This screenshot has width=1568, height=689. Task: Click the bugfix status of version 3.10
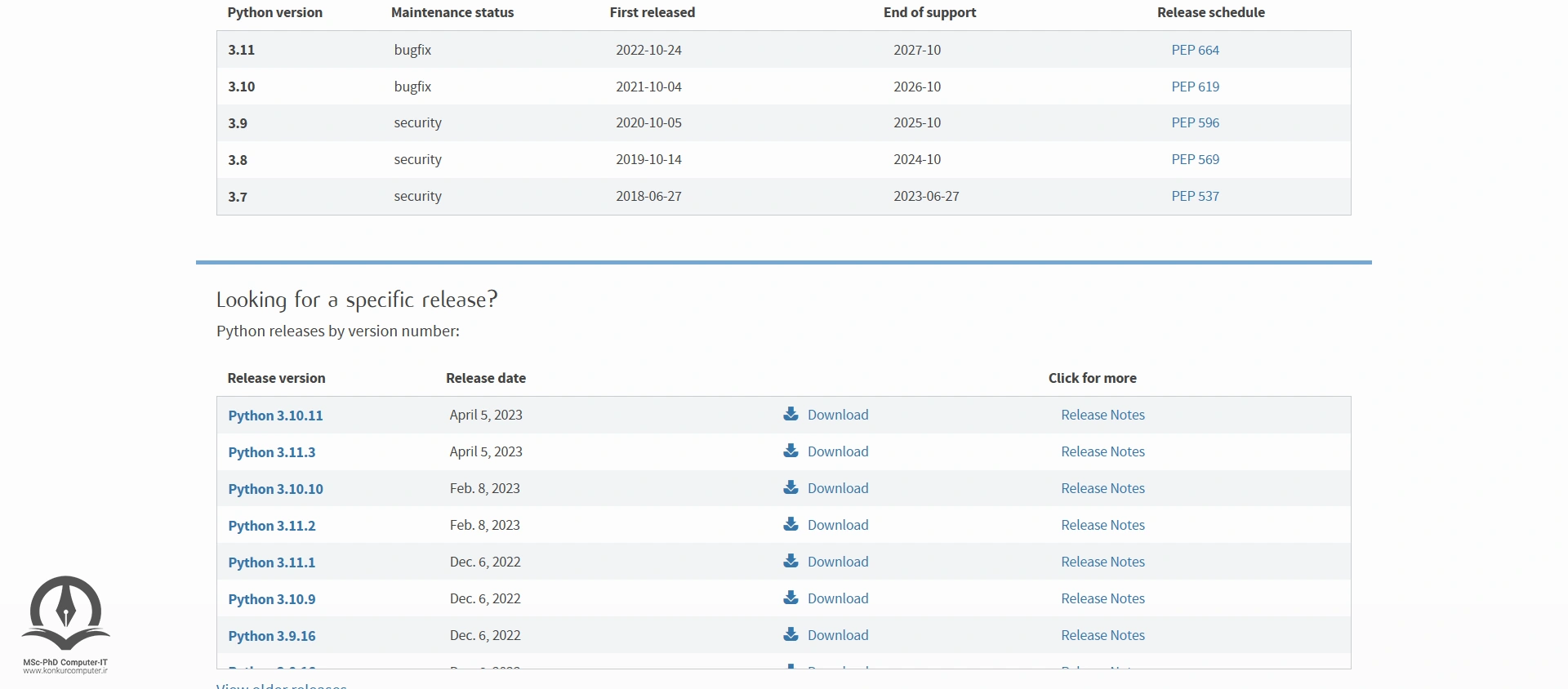point(412,87)
